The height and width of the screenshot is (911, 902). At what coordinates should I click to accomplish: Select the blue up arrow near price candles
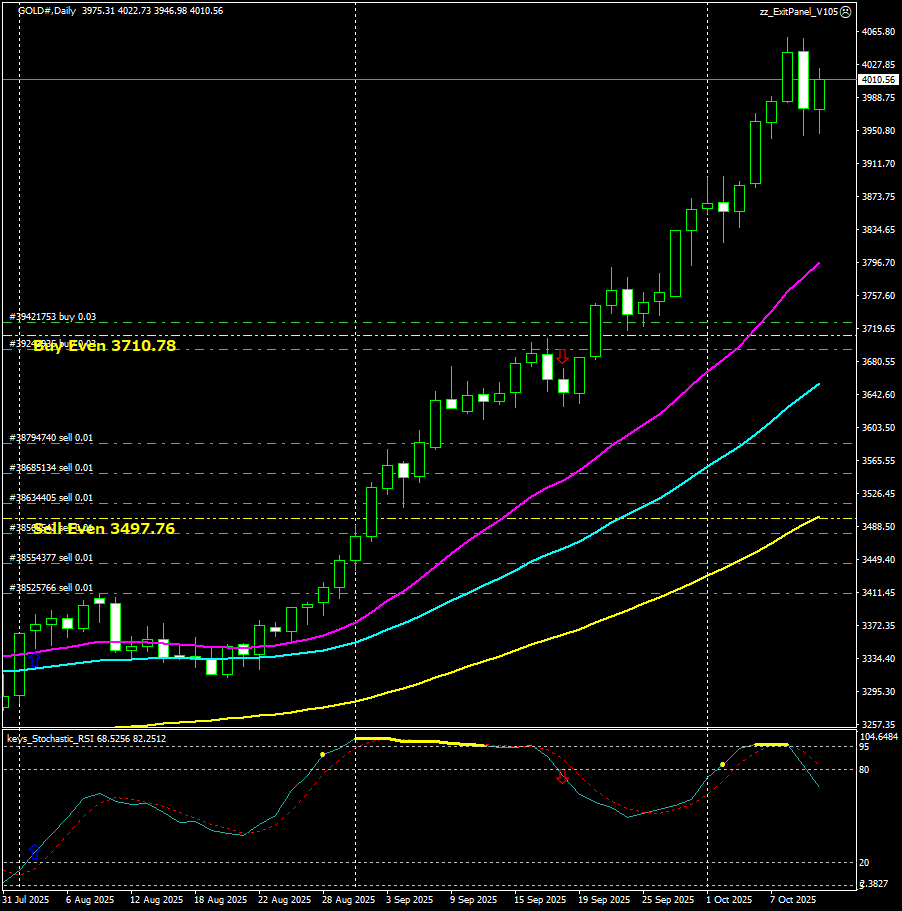coord(32,660)
